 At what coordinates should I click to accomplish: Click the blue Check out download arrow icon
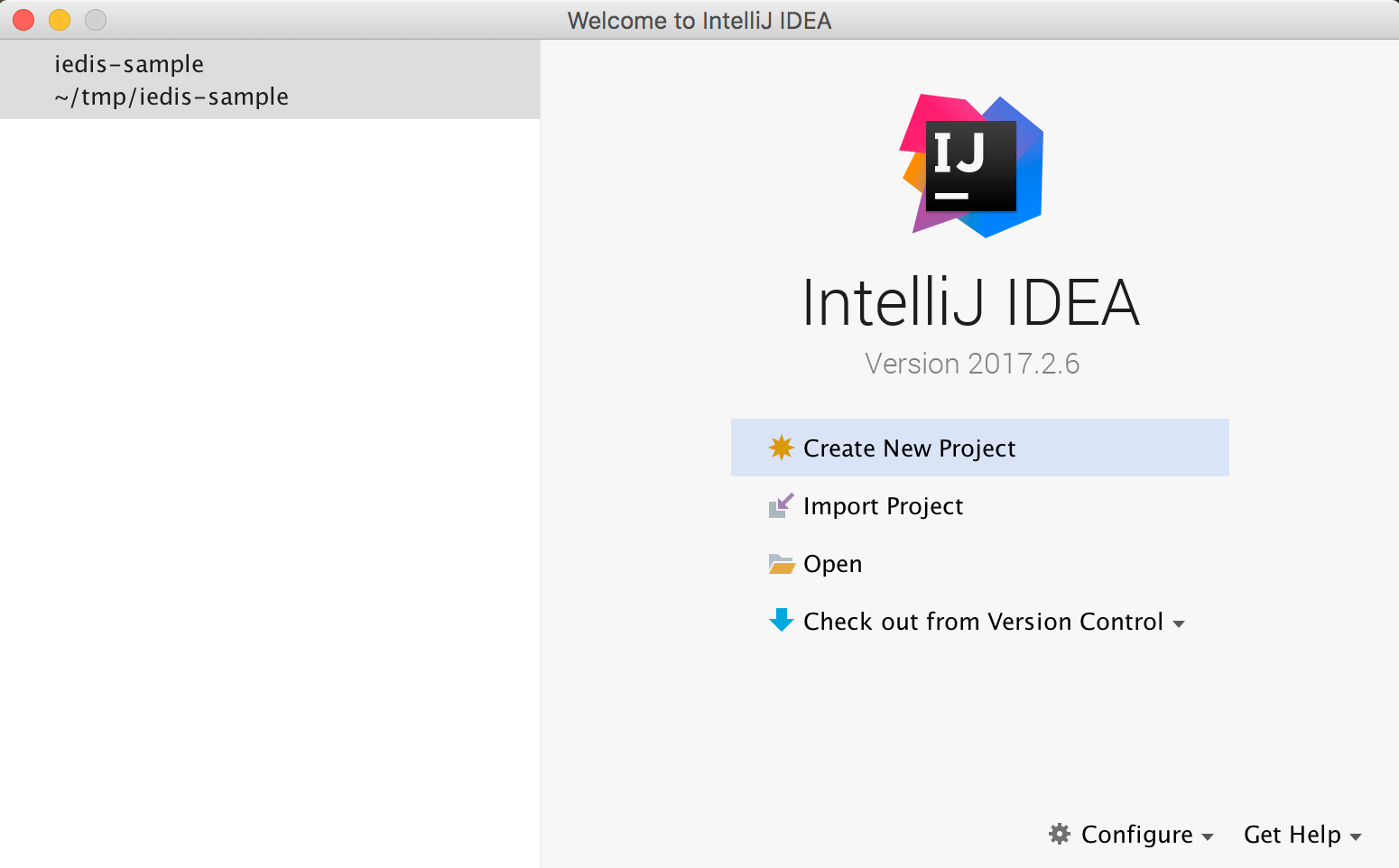tap(781, 621)
